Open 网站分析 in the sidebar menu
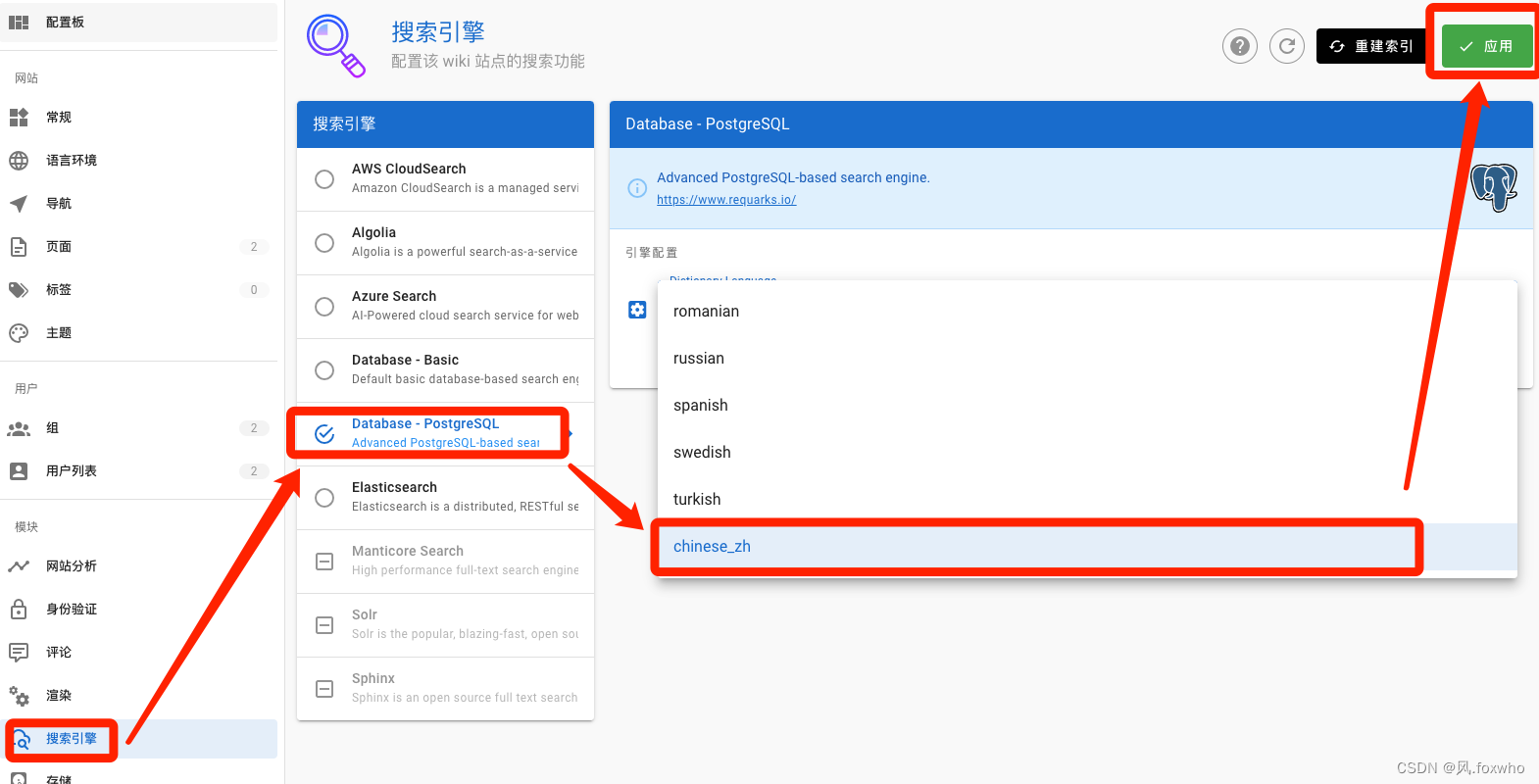The height and width of the screenshot is (784, 1539). [138, 565]
